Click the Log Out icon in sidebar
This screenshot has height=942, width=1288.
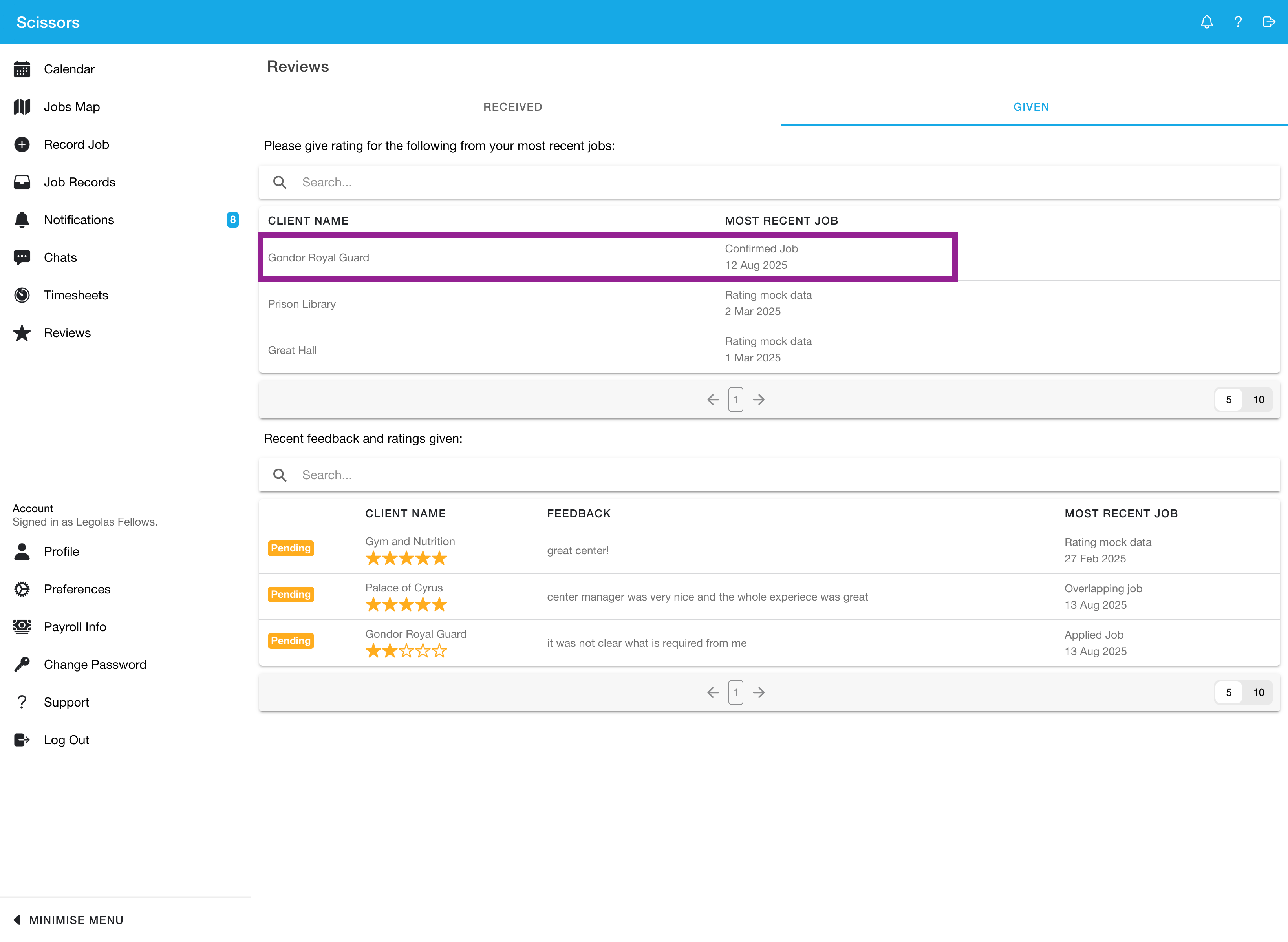pyautogui.click(x=22, y=739)
